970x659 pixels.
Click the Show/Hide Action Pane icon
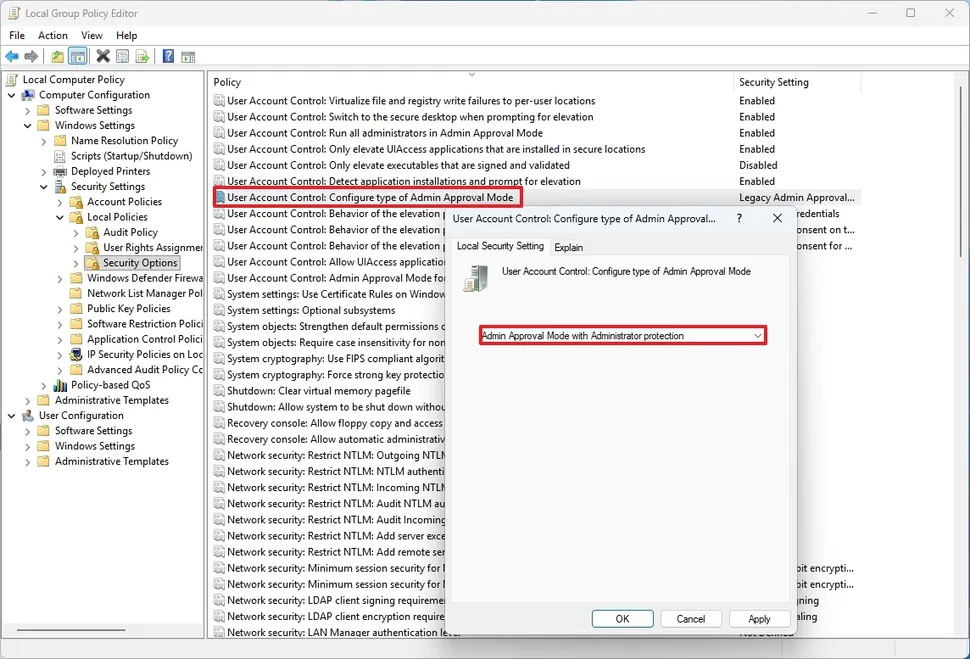tap(188, 56)
